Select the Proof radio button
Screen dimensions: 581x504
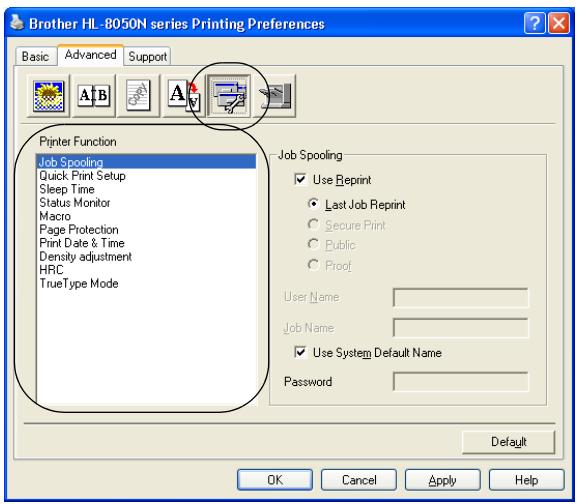(x=313, y=265)
